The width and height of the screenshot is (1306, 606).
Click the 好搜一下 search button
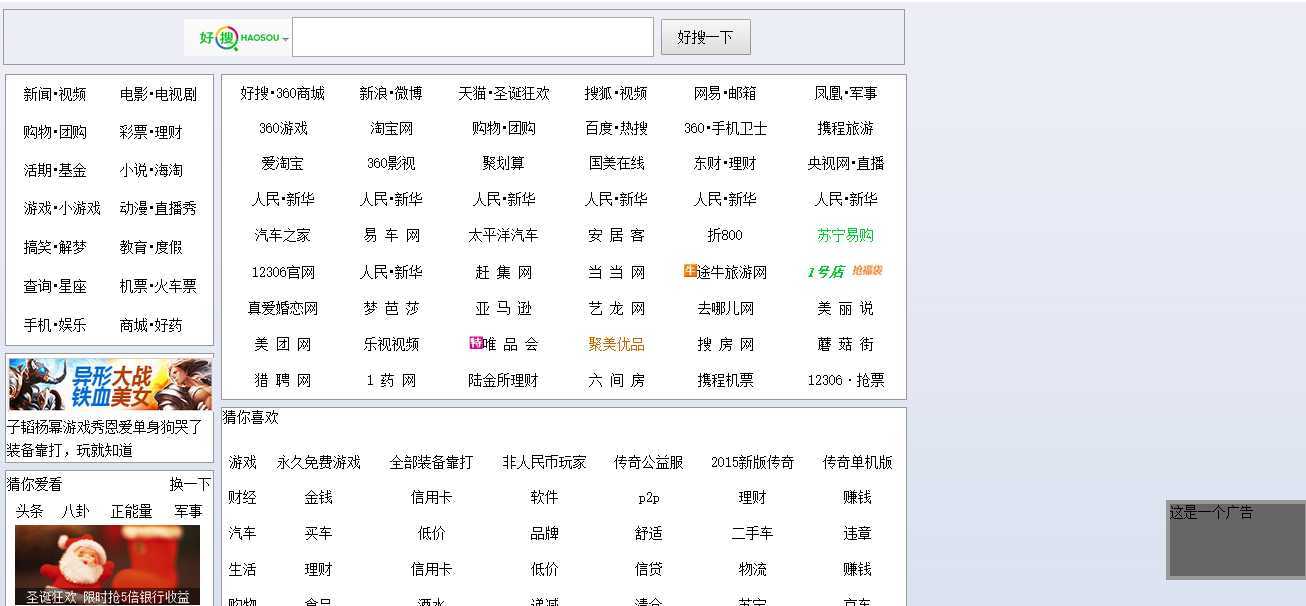(x=705, y=37)
